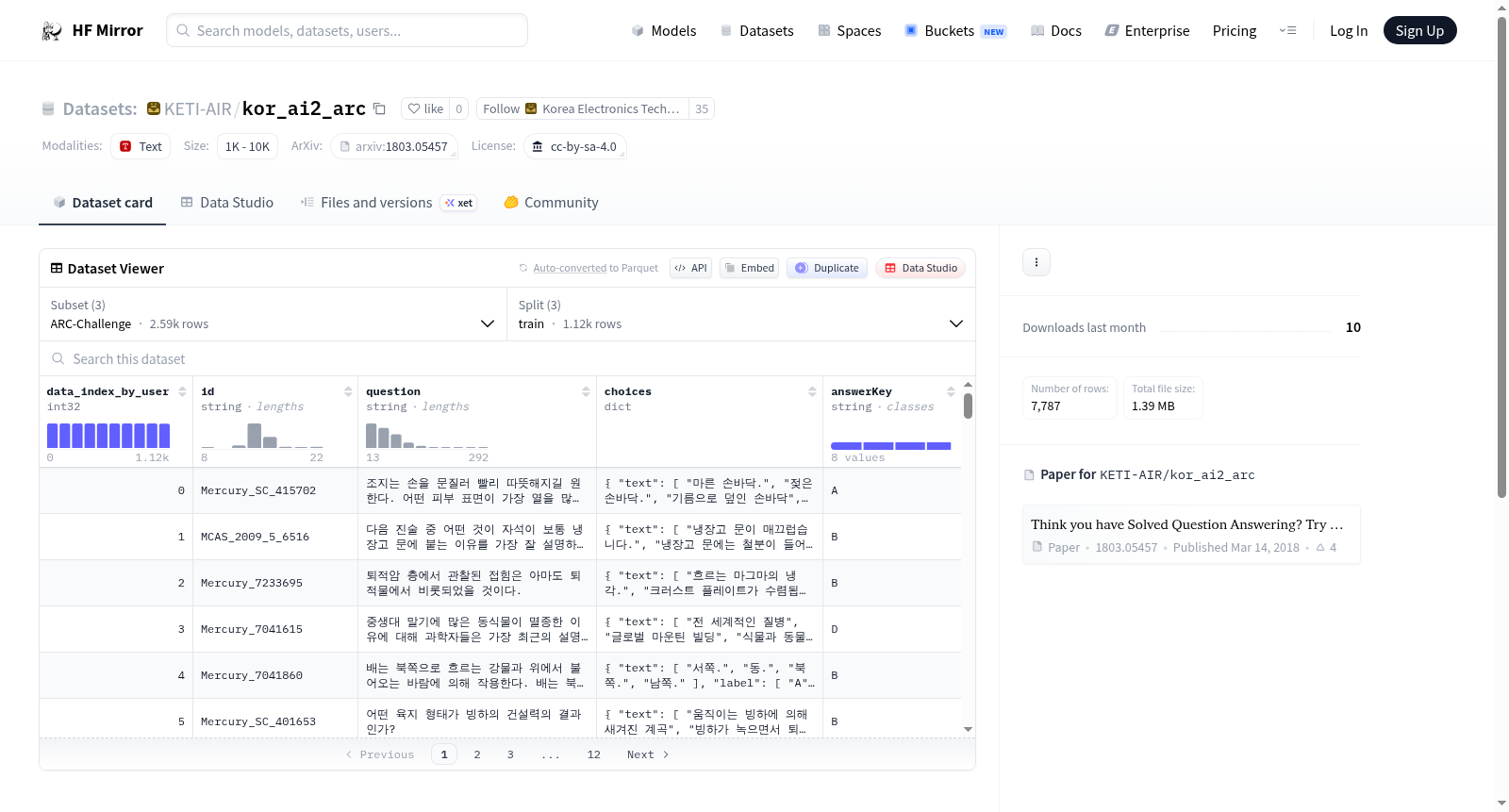Sort the answerKey column
The width and height of the screenshot is (1509, 812).
[951, 391]
